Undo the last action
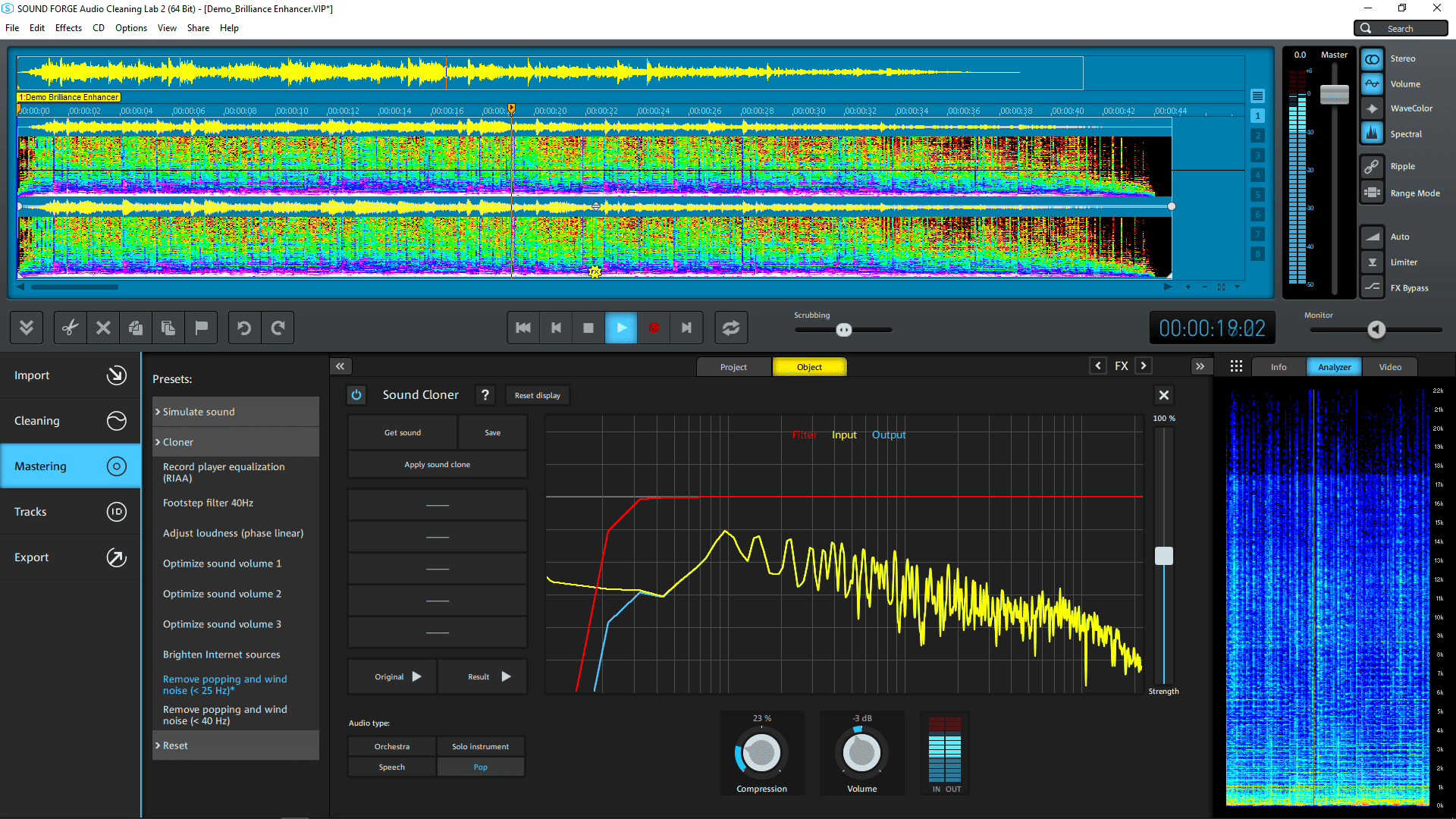 point(244,328)
